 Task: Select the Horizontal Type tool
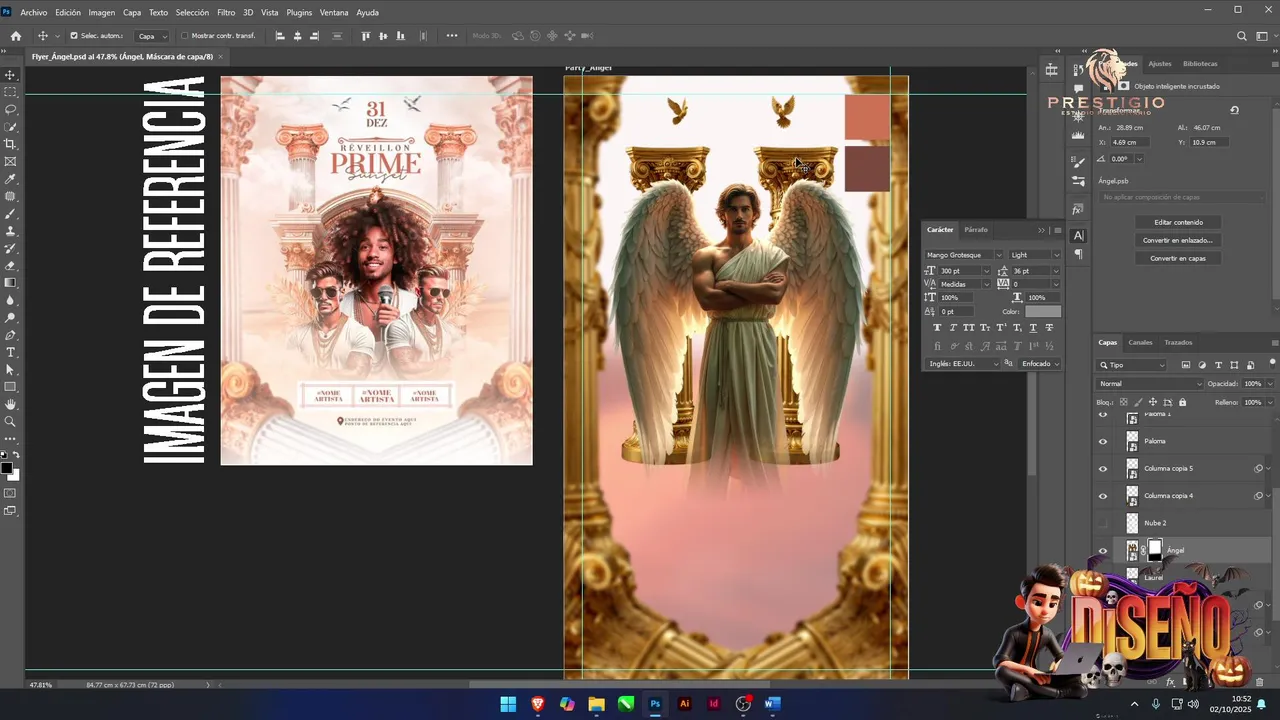click(x=10, y=352)
